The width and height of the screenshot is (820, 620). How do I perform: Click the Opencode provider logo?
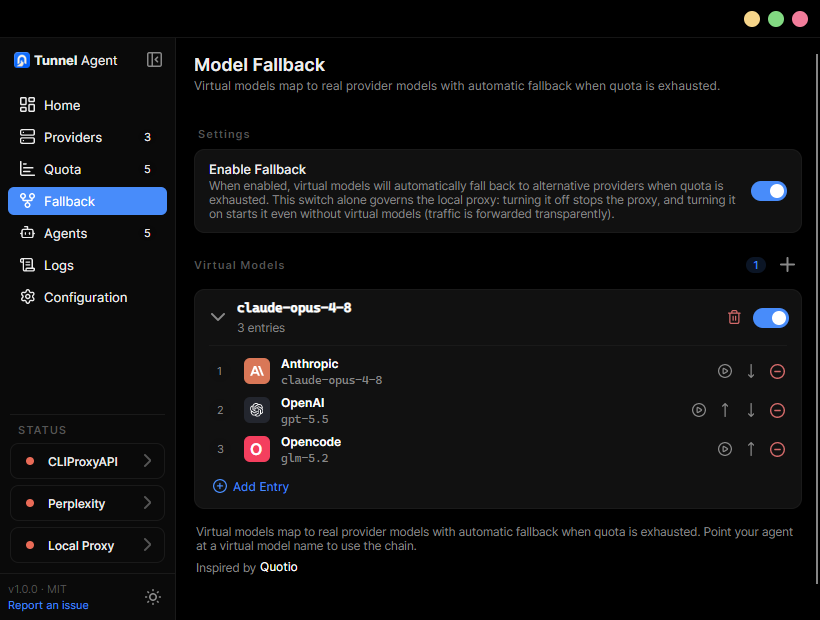click(257, 449)
